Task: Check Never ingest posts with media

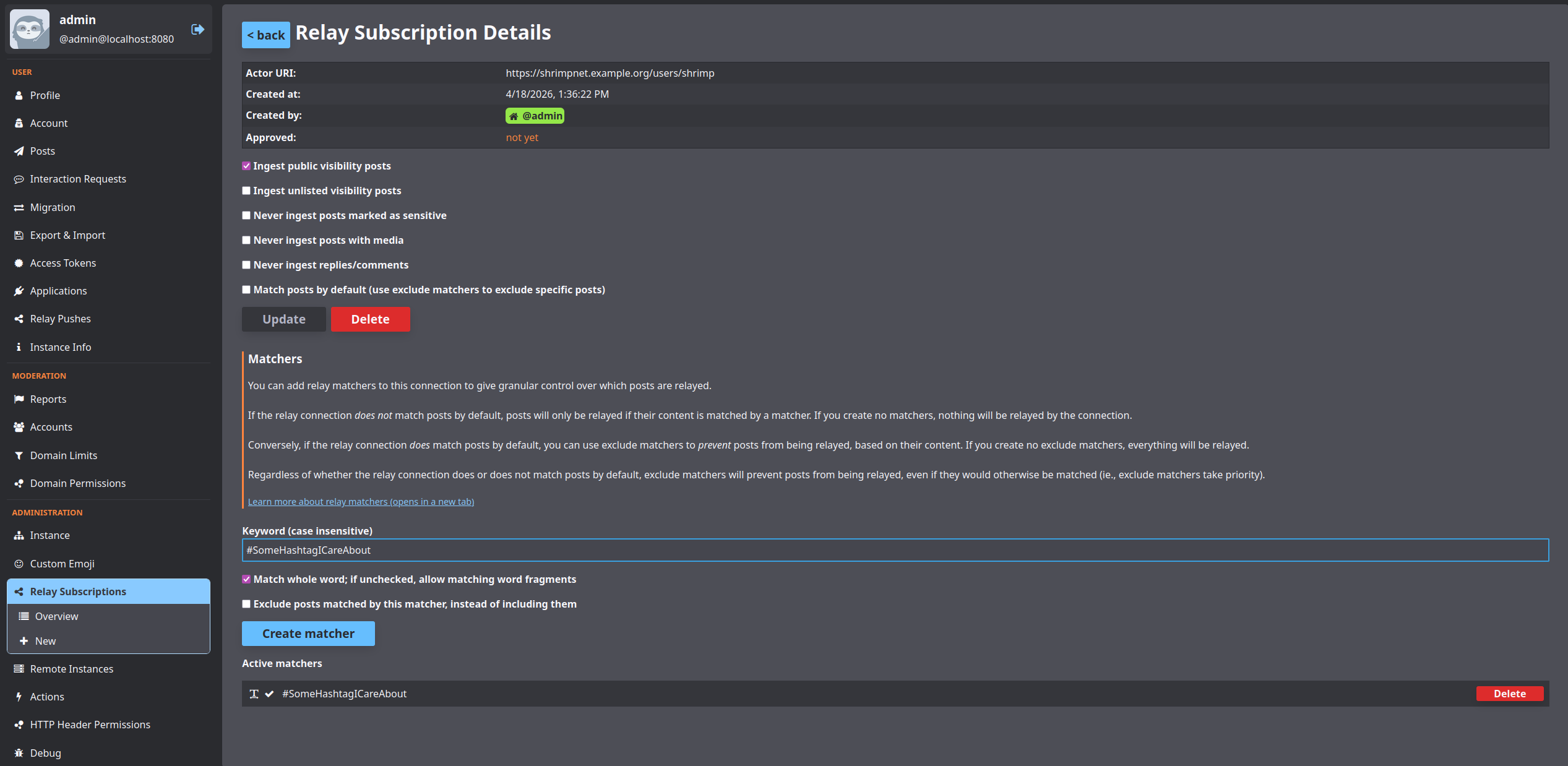Action: [x=246, y=240]
